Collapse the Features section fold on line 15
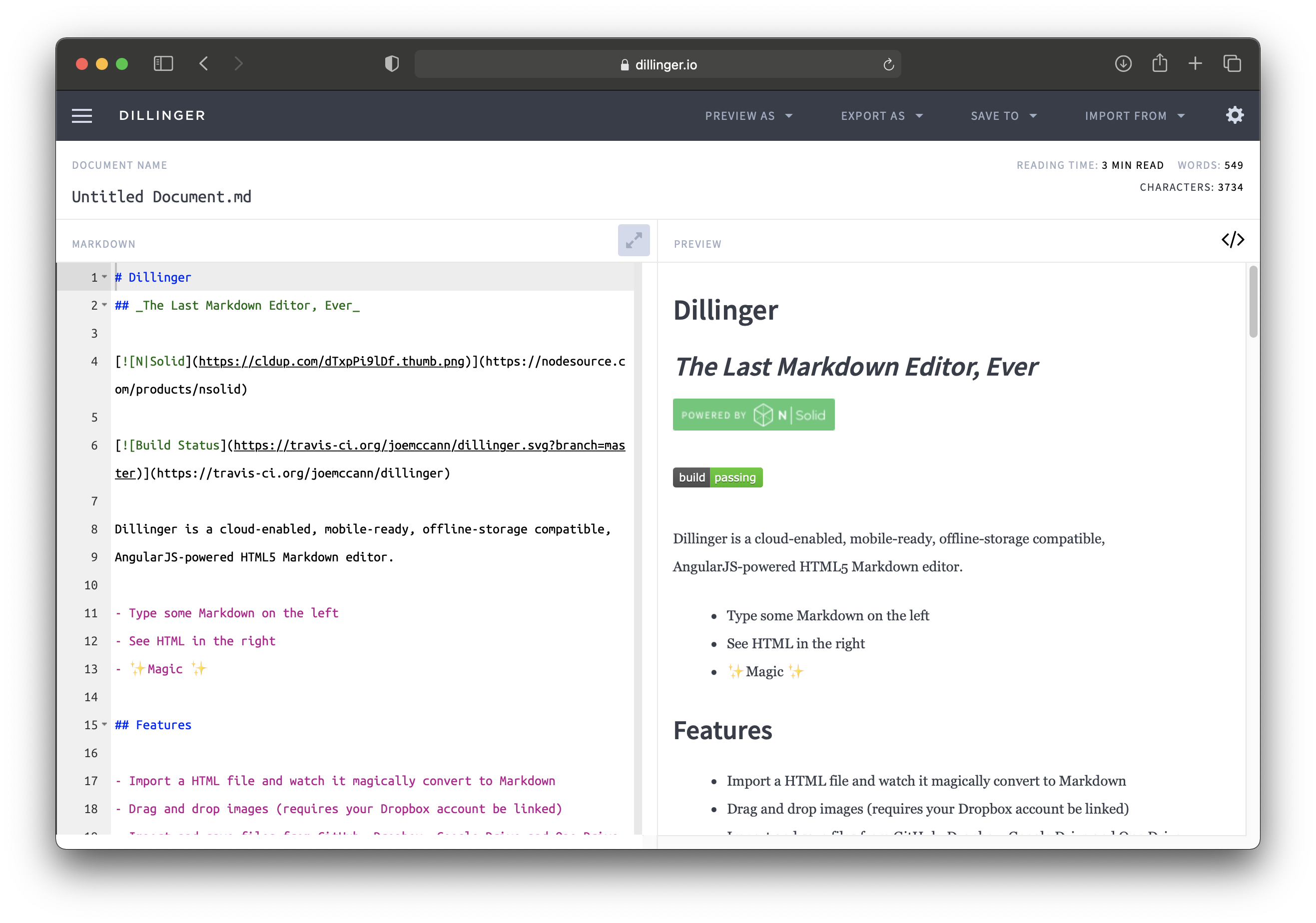Viewport: 1316px width, 923px height. coord(104,724)
